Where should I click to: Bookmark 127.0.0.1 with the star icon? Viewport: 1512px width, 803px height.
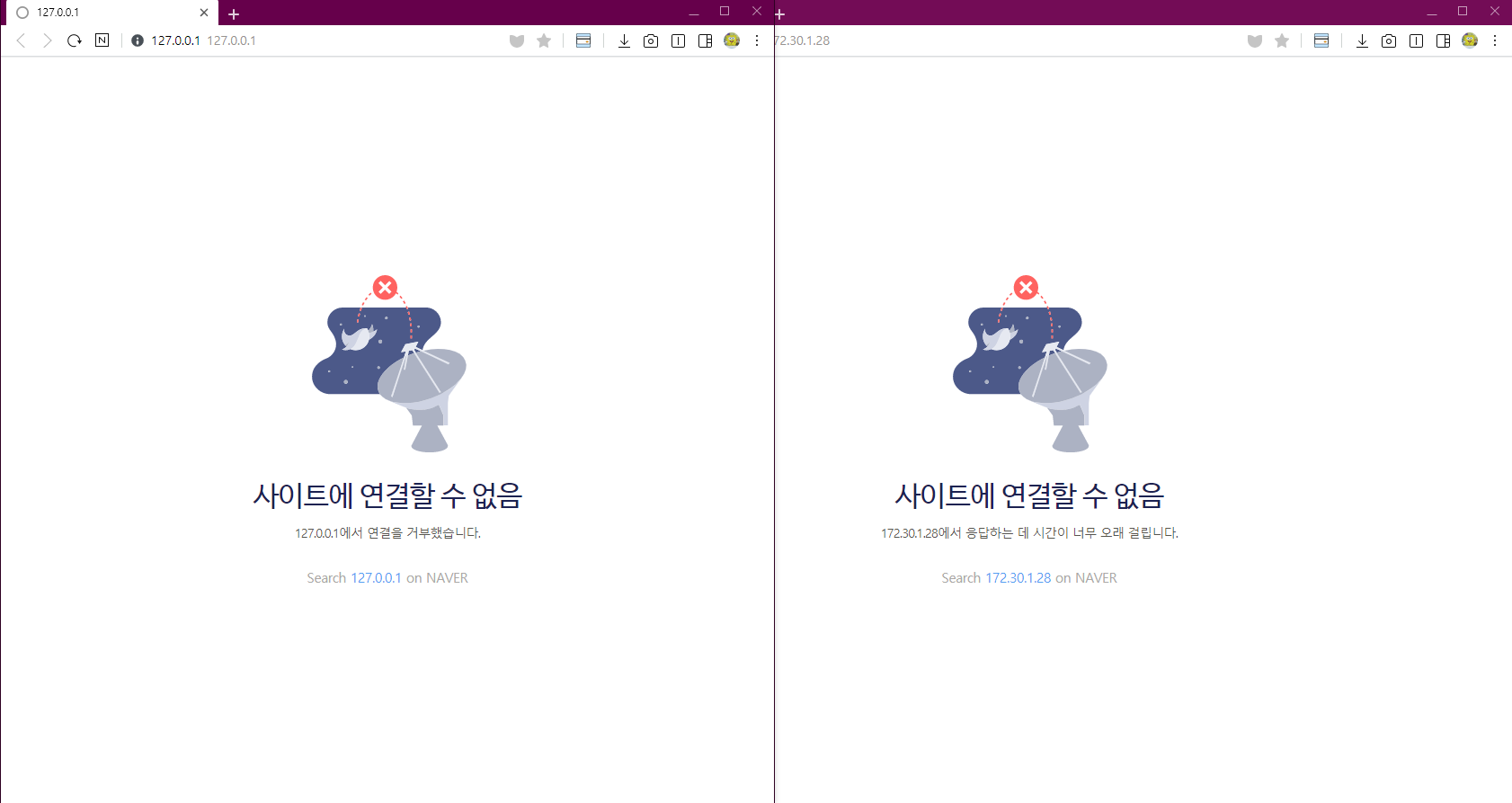pos(544,40)
